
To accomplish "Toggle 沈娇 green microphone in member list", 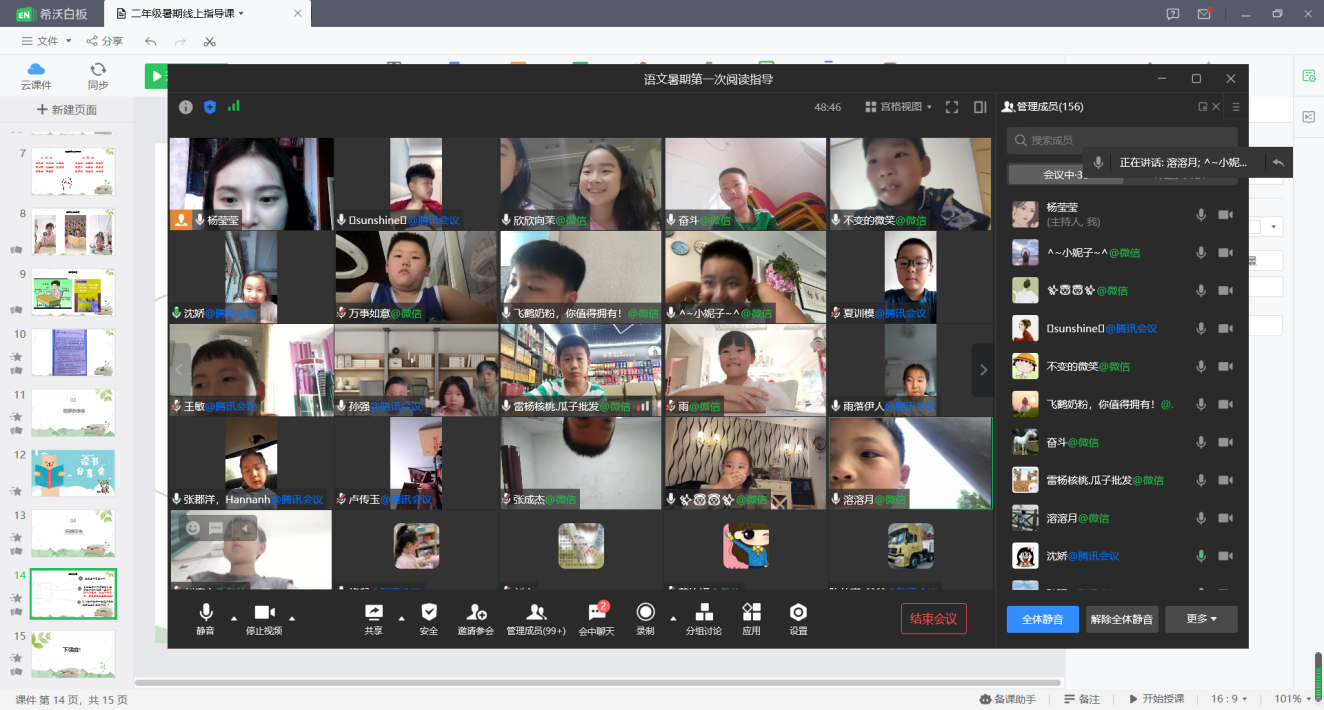I will (1201, 556).
